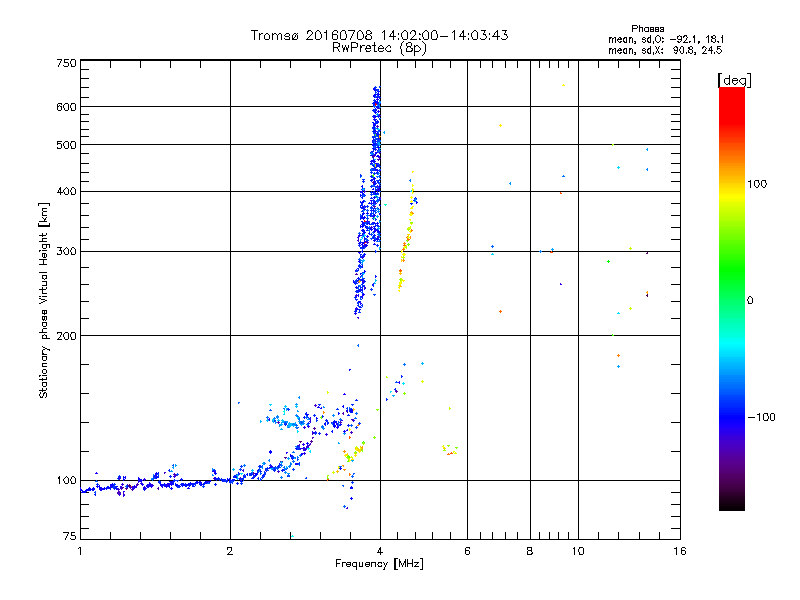The width and height of the screenshot is (800, 600).
Task: Click the y-axis tick label '600'
Action: [x=66, y=107]
